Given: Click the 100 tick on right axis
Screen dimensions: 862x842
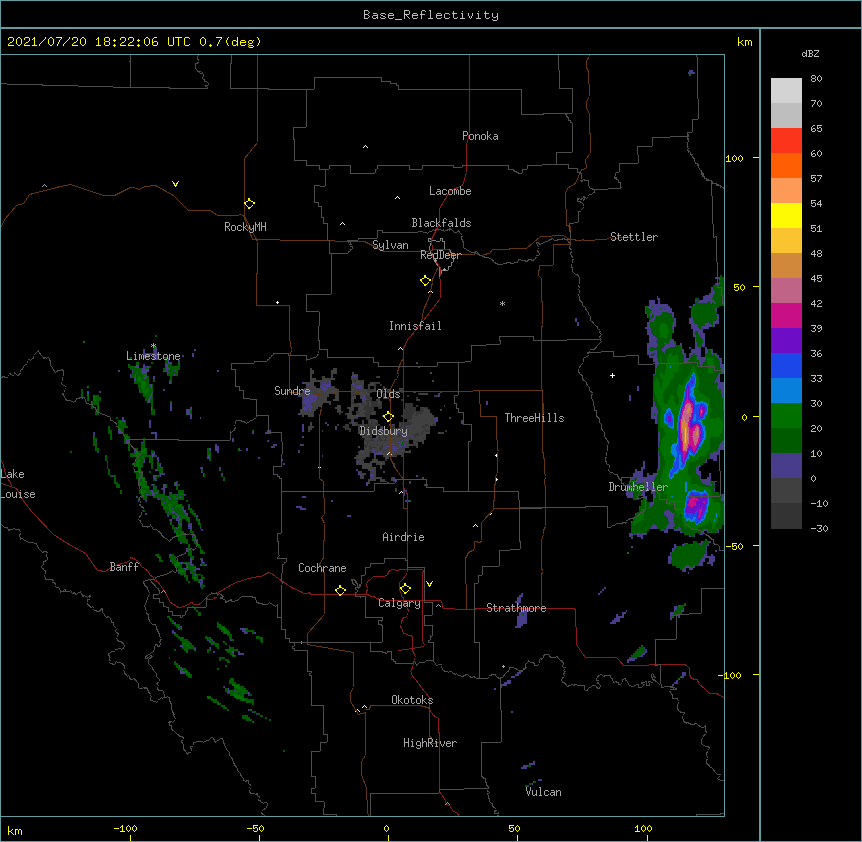Looking at the screenshot, I should pos(734,158).
